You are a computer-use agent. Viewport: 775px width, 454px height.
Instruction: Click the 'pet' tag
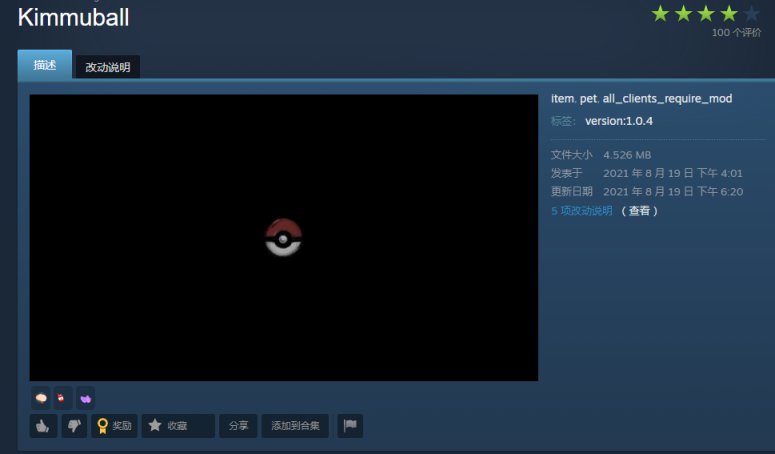pyautogui.click(x=588, y=99)
